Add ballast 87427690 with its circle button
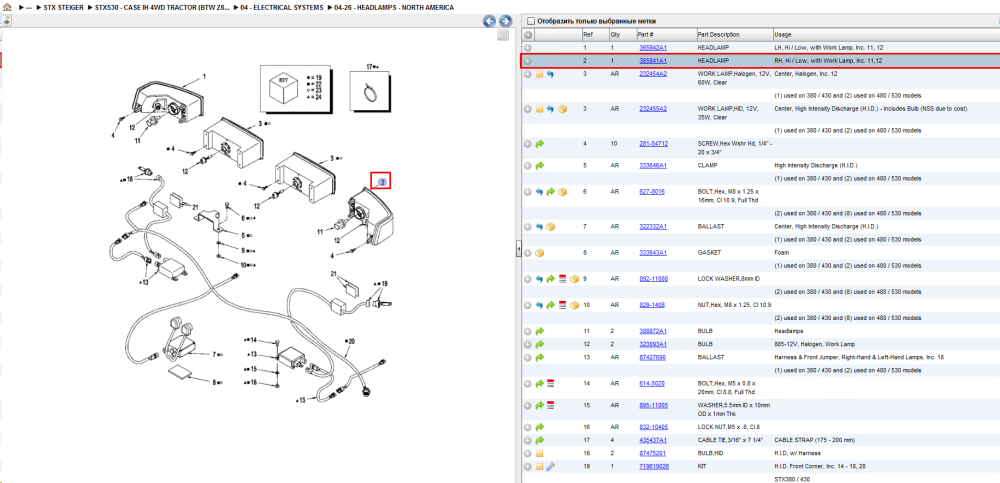The height and width of the screenshot is (483, 1000). click(528, 357)
